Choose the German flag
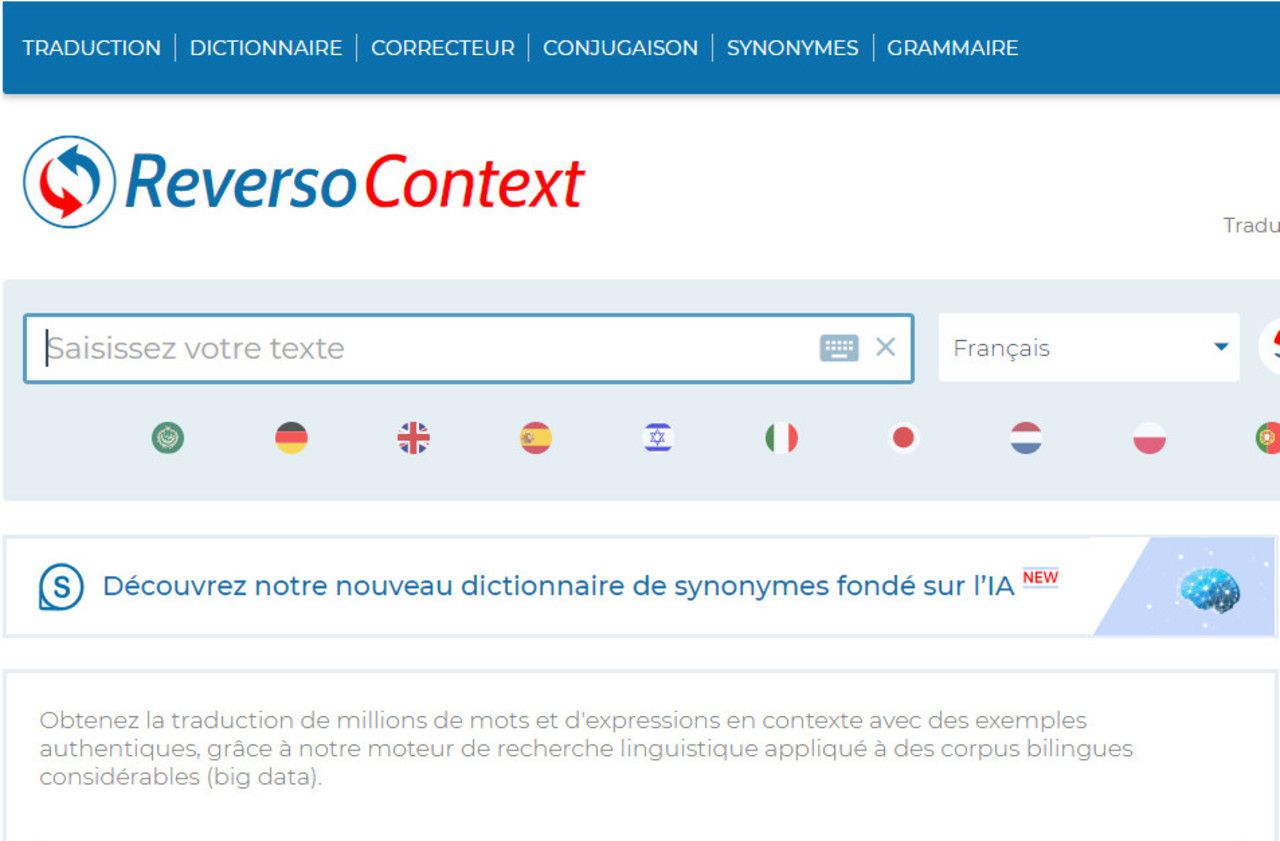Screen dimensions: 1280x841 tap(291, 438)
